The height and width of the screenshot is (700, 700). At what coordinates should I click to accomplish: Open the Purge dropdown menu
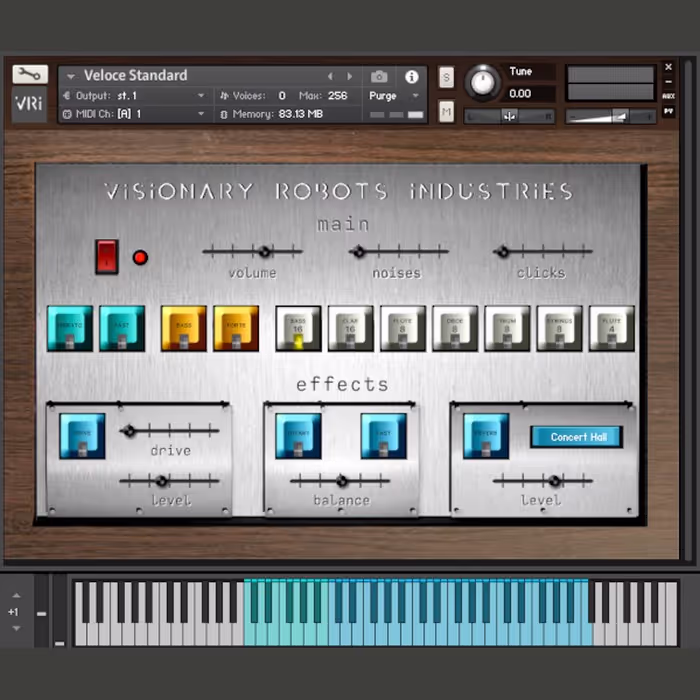395,96
